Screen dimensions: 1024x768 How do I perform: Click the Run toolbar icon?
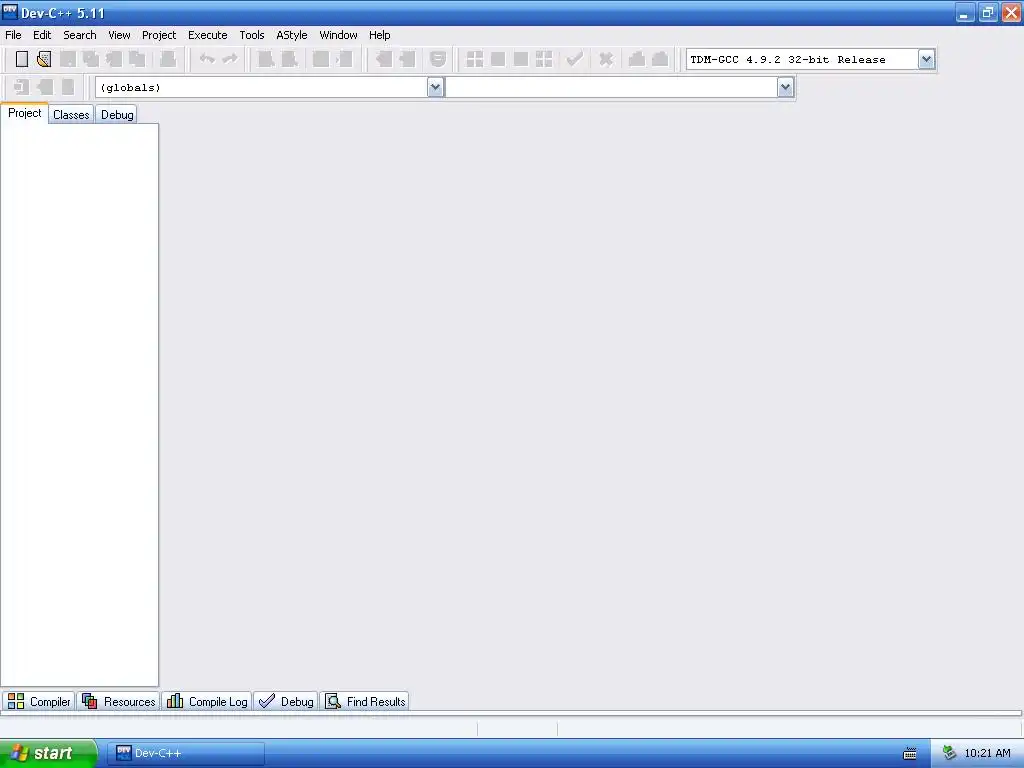(x=498, y=59)
